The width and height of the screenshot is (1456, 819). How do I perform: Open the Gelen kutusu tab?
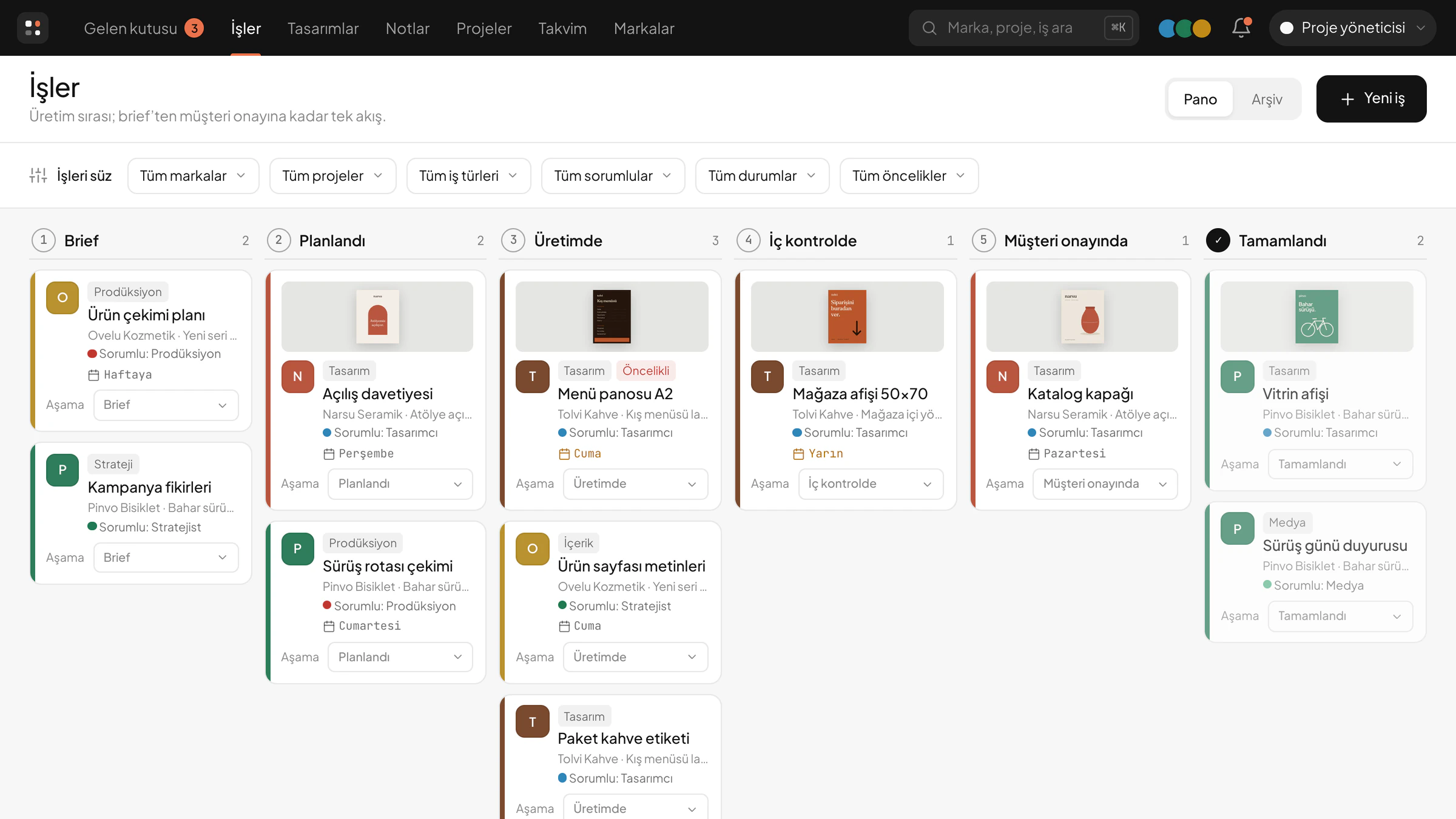click(144, 28)
